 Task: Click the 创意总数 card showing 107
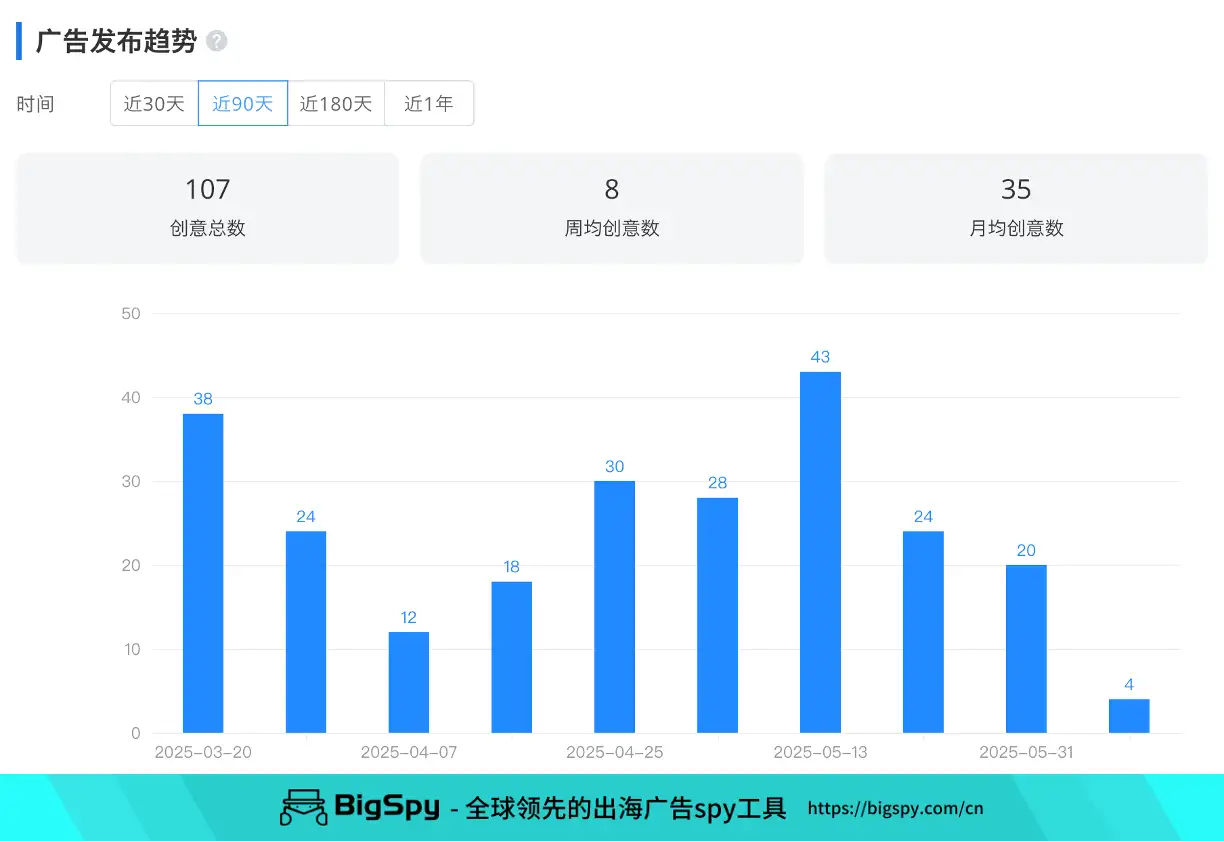click(207, 207)
